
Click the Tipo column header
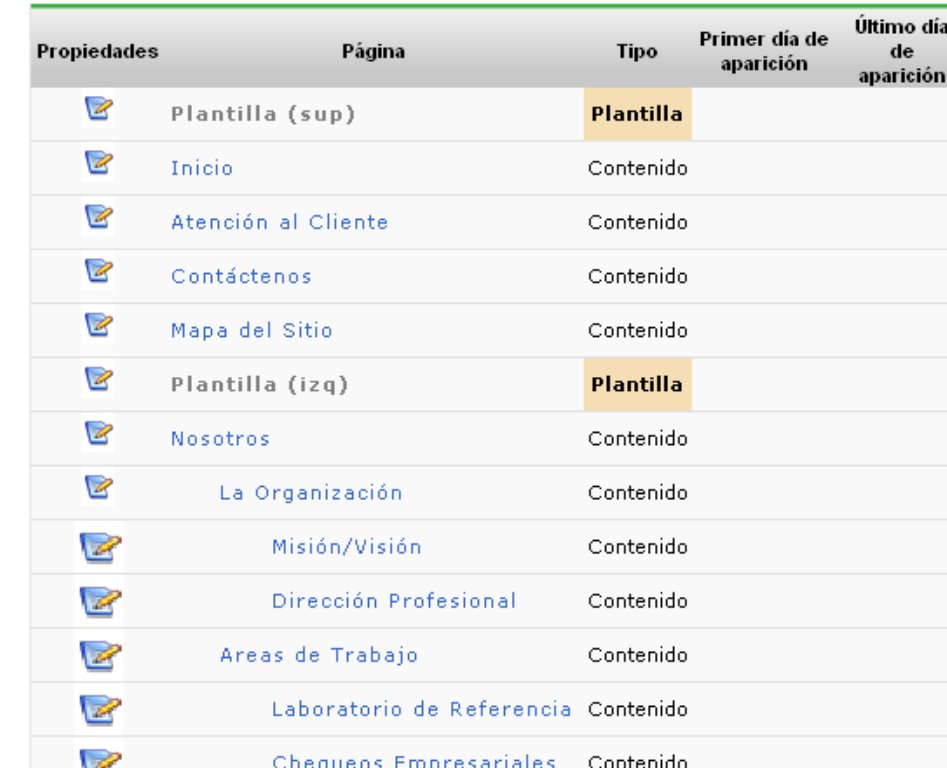pyautogui.click(x=637, y=51)
